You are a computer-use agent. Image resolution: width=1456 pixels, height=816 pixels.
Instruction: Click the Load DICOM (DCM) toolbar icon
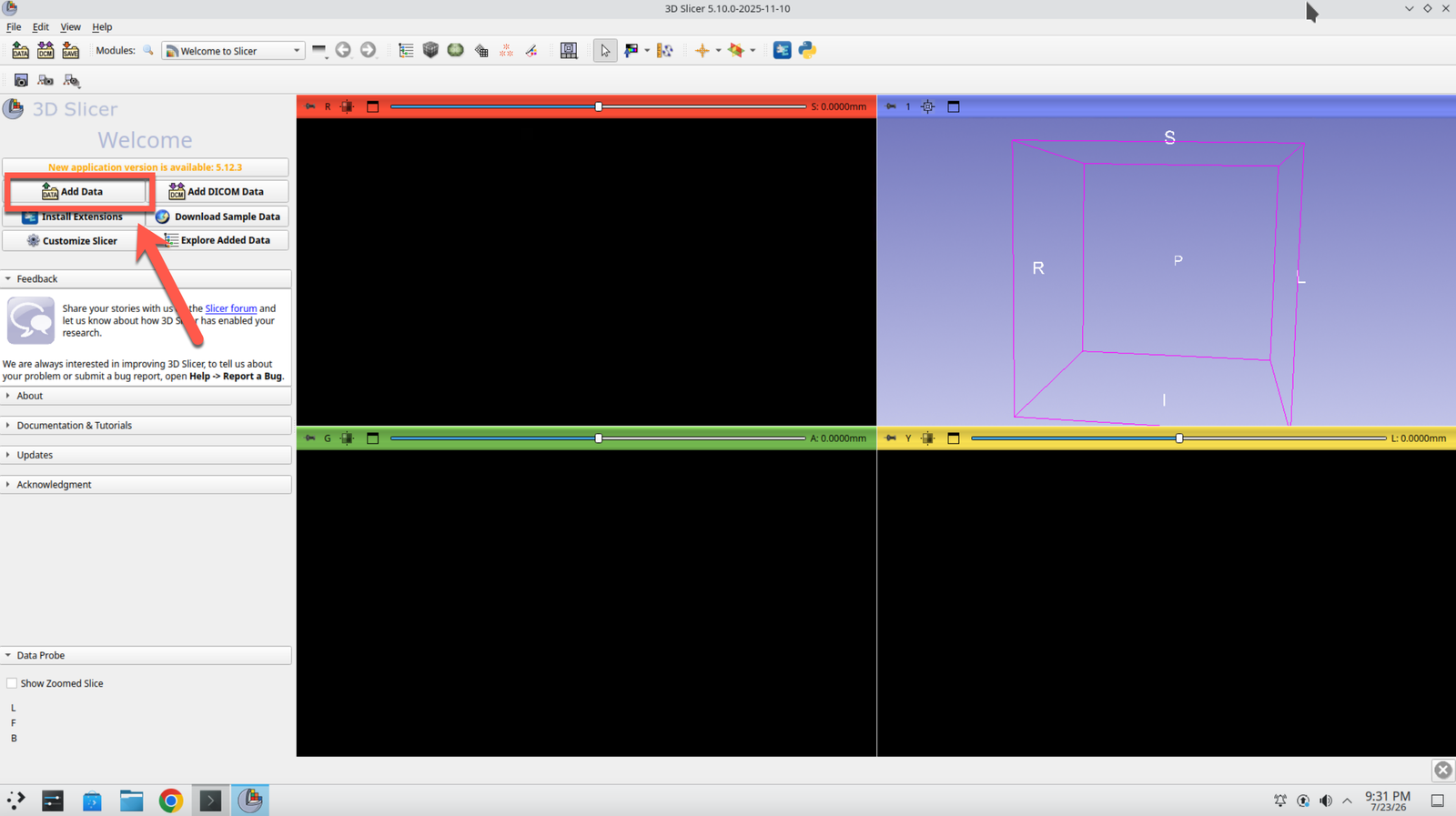pyautogui.click(x=45, y=51)
